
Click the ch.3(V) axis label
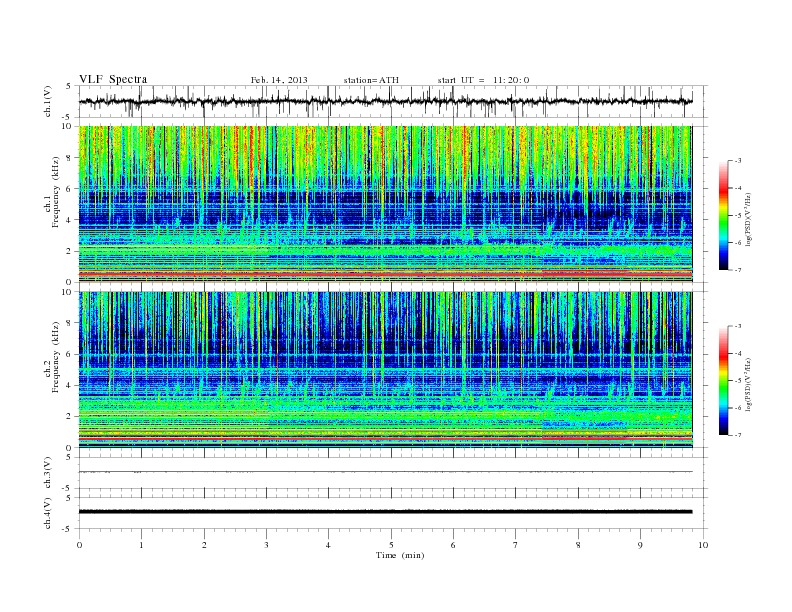tap(47, 473)
